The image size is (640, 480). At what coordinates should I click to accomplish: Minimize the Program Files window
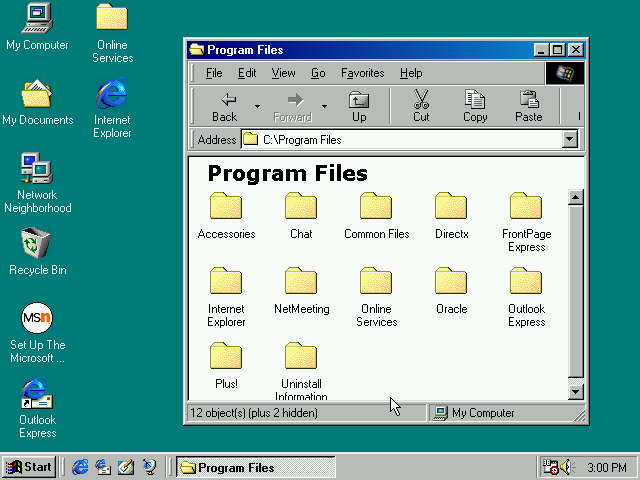[541, 50]
